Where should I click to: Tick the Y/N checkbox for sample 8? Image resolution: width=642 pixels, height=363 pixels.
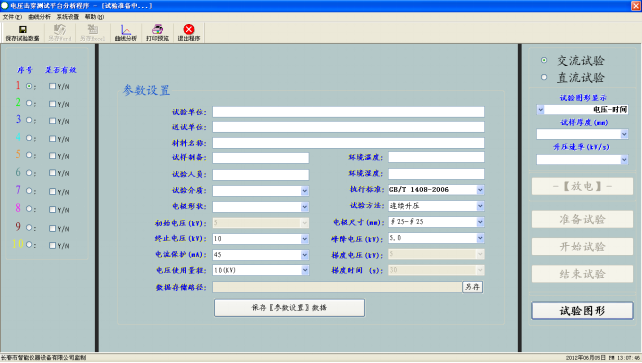click(52, 210)
